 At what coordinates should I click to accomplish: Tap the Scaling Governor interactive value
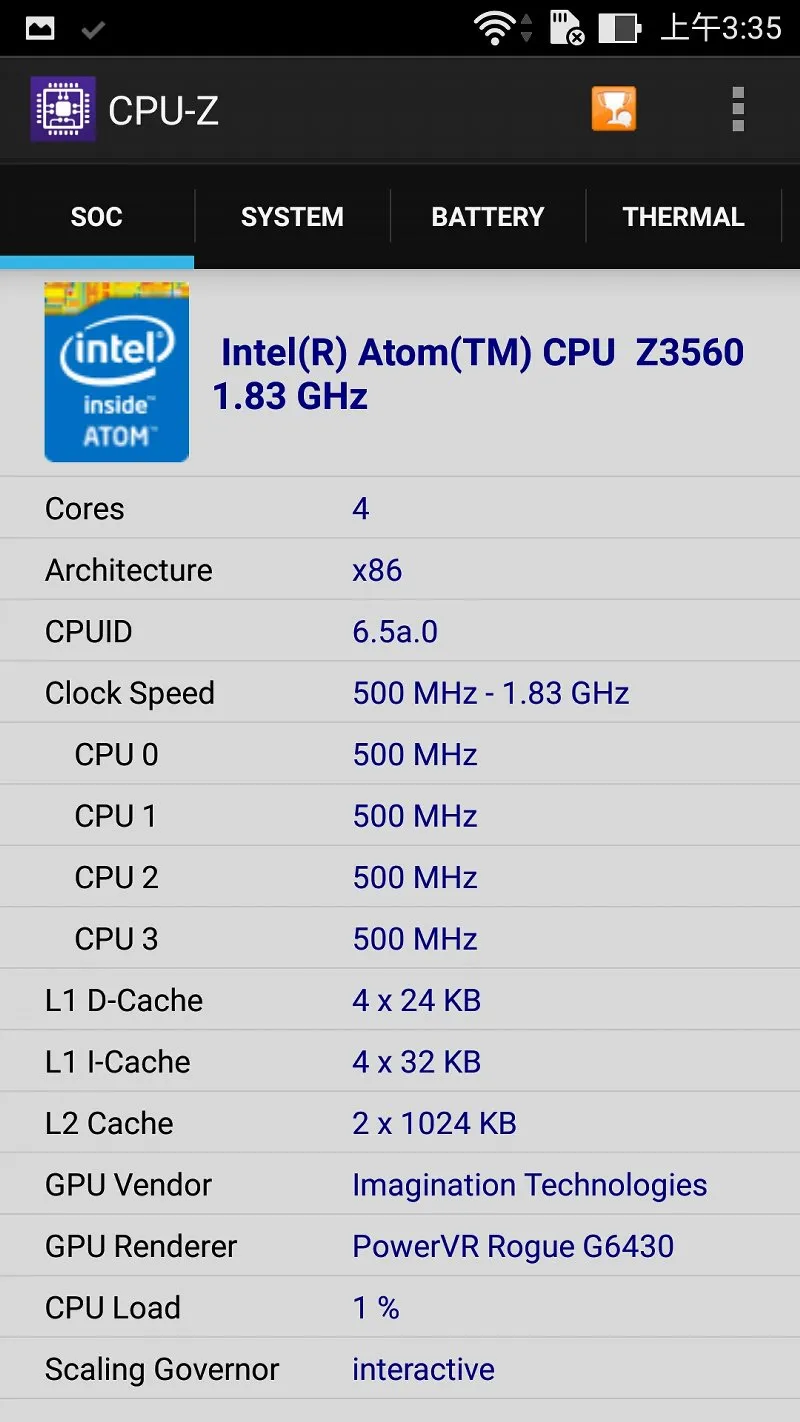pos(423,1369)
